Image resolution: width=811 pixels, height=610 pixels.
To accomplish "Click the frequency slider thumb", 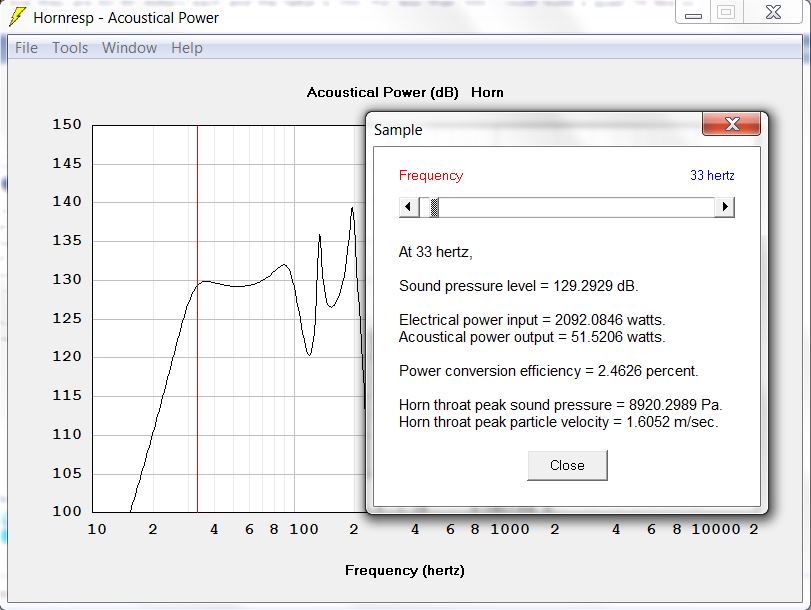I will (x=434, y=207).
